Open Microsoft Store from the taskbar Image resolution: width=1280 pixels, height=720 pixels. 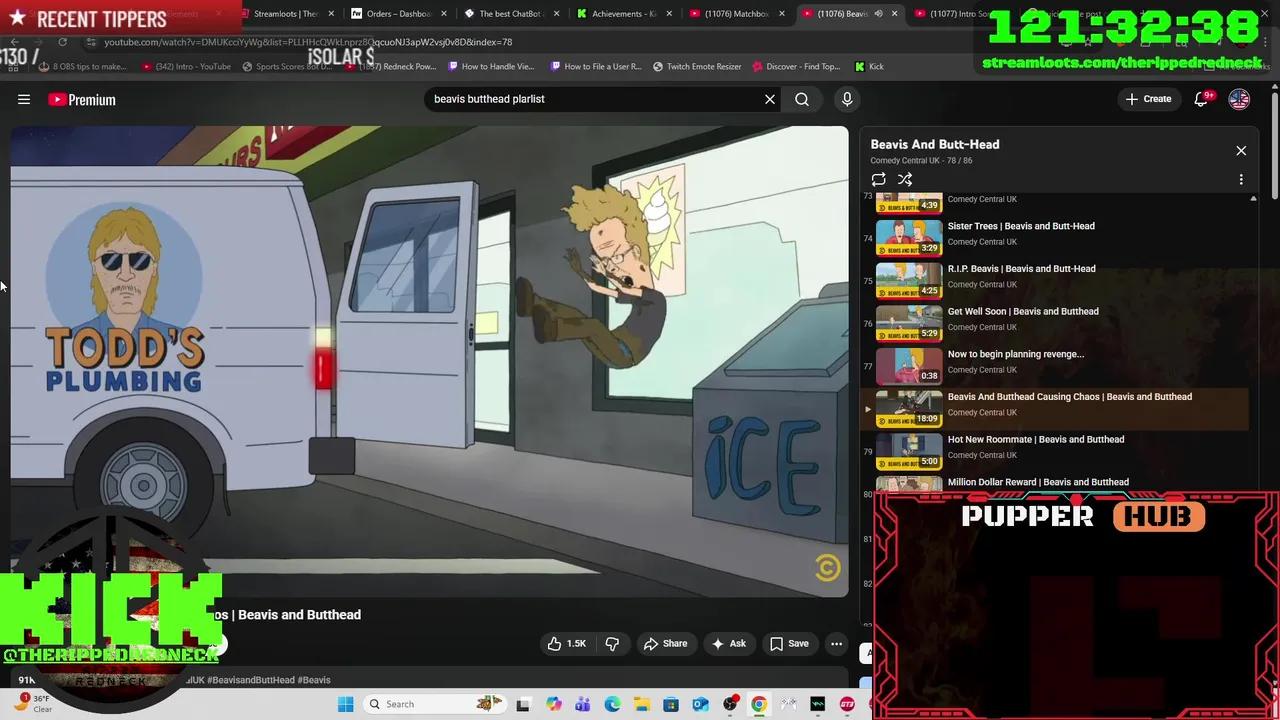671,705
